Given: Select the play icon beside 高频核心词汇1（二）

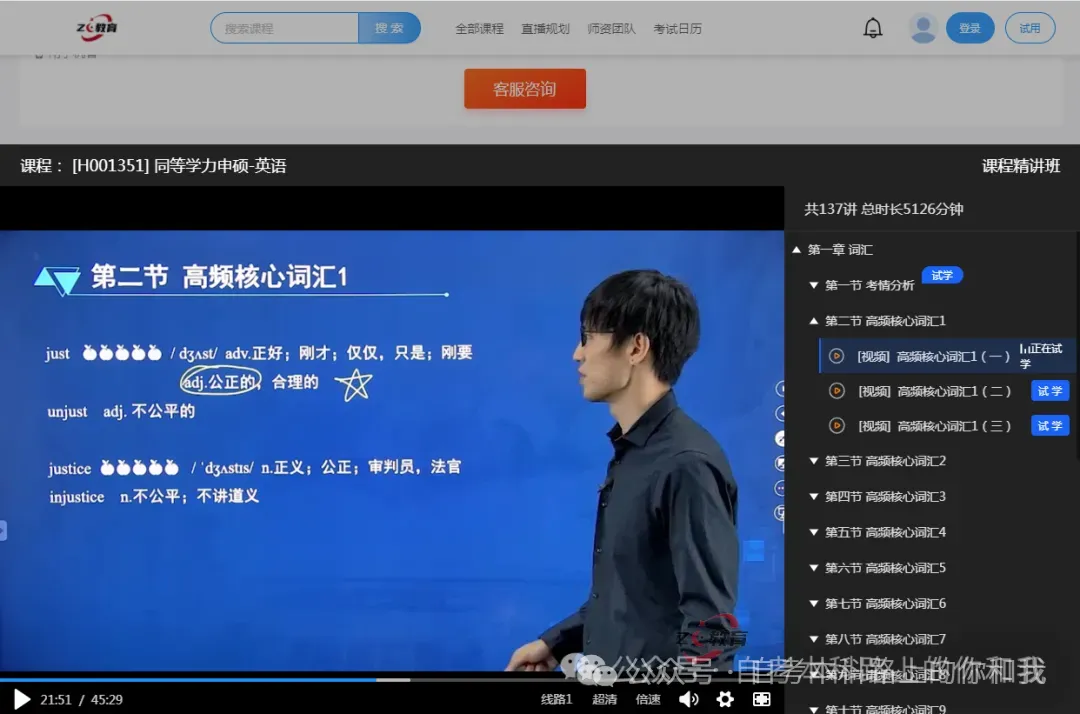Looking at the screenshot, I should coord(837,390).
